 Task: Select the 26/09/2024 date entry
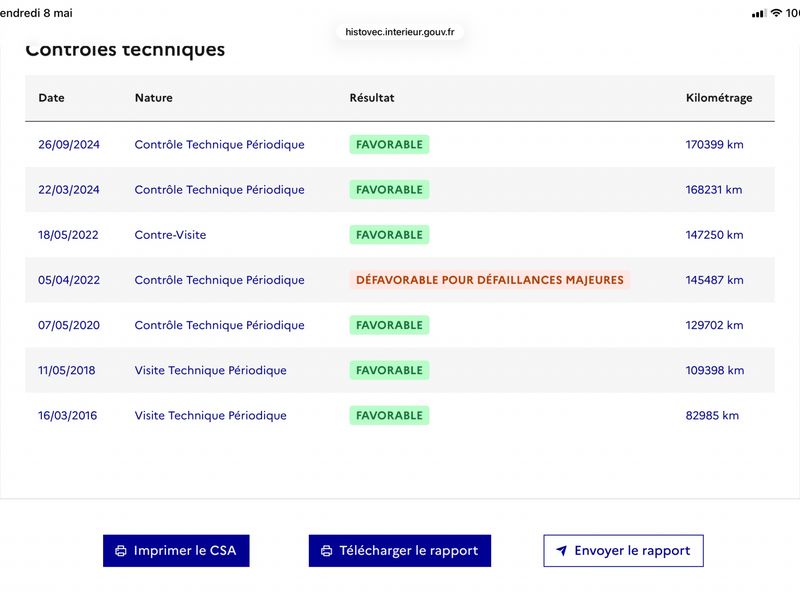point(69,144)
